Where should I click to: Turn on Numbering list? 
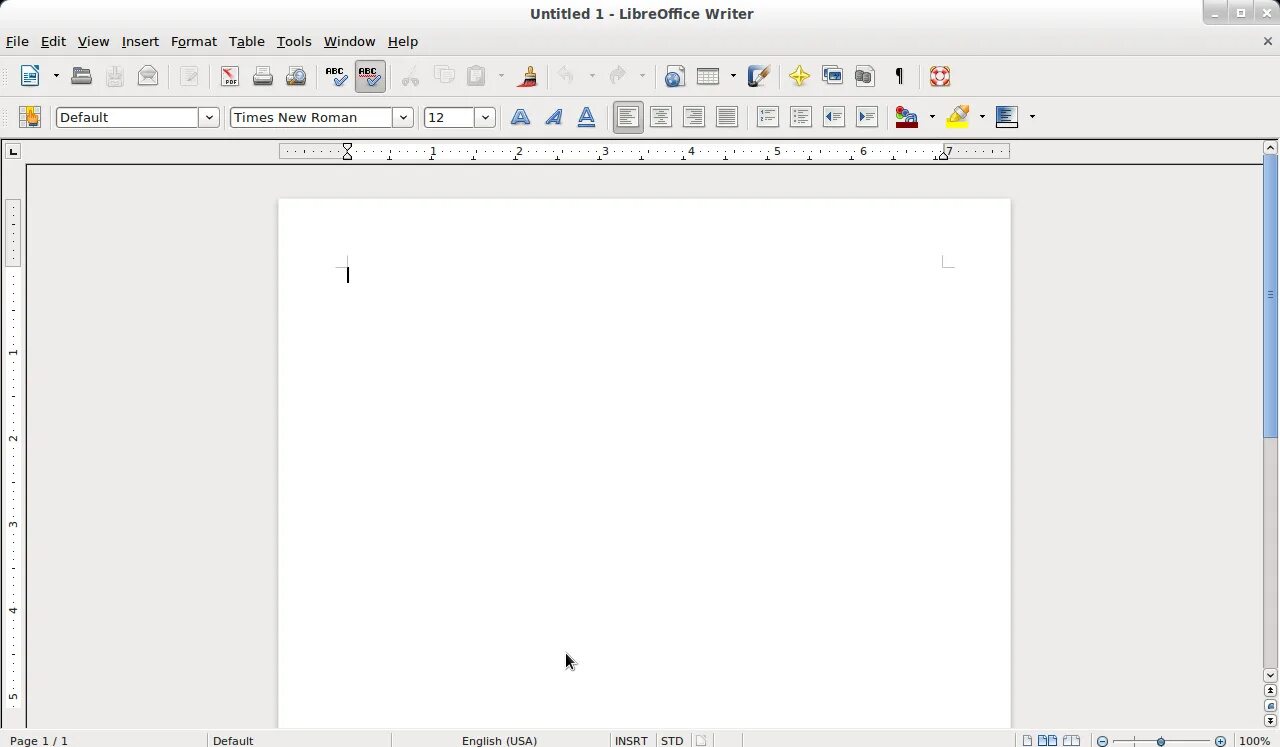pos(768,117)
